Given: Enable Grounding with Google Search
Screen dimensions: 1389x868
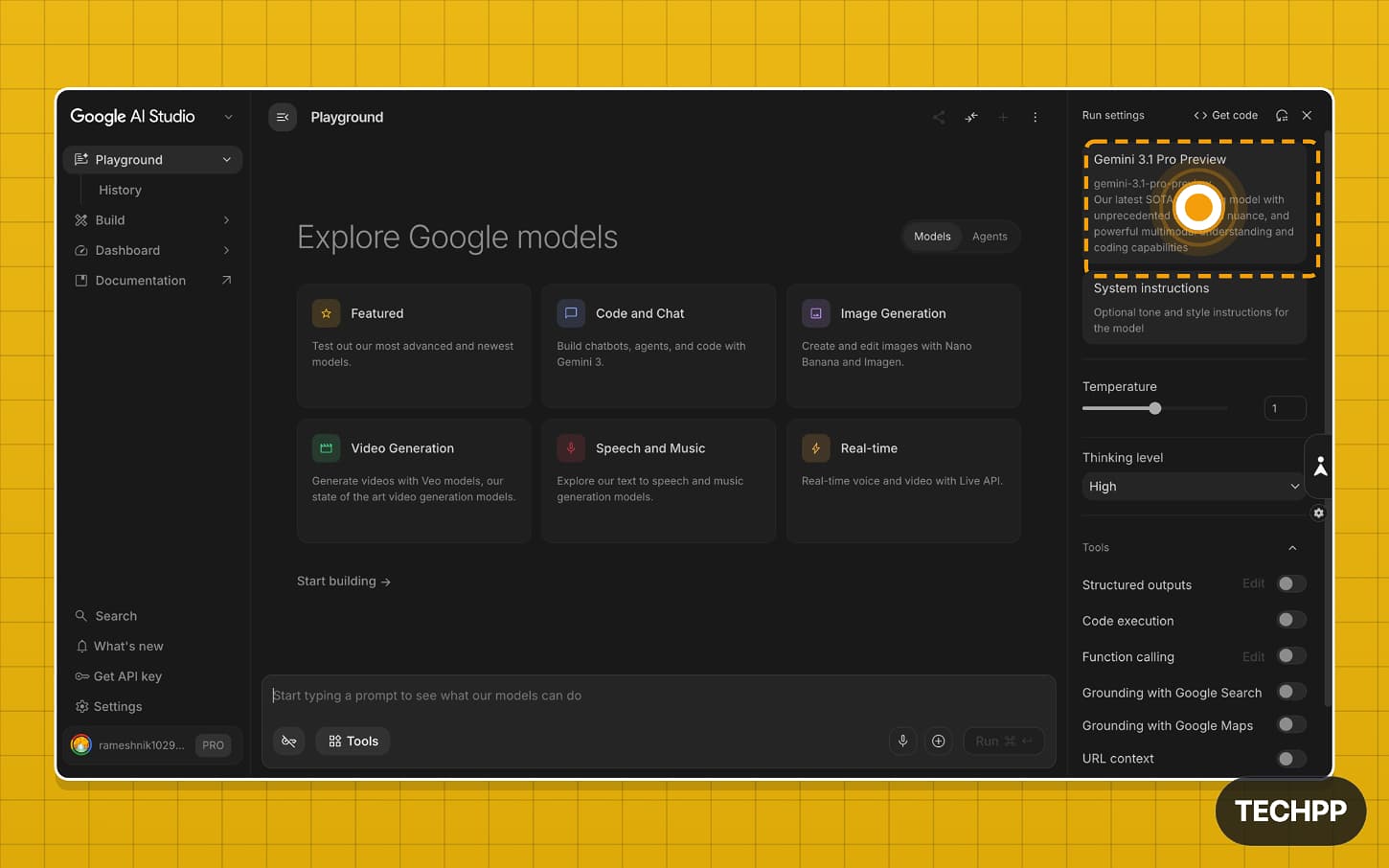Looking at the screenshot, I should [1291, 692].
